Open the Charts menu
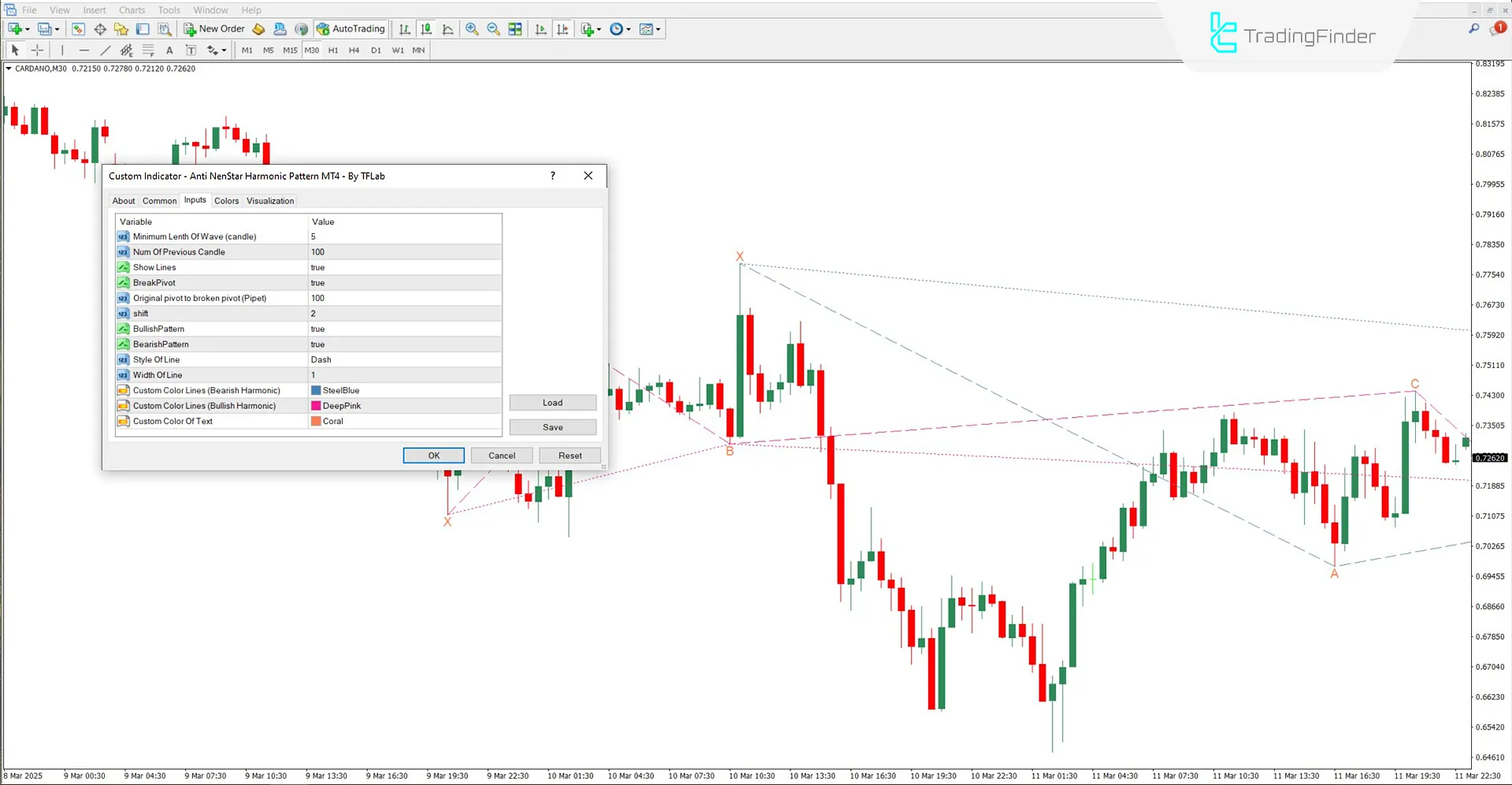The image size is (1512, 785). click(x=132, y=10)
